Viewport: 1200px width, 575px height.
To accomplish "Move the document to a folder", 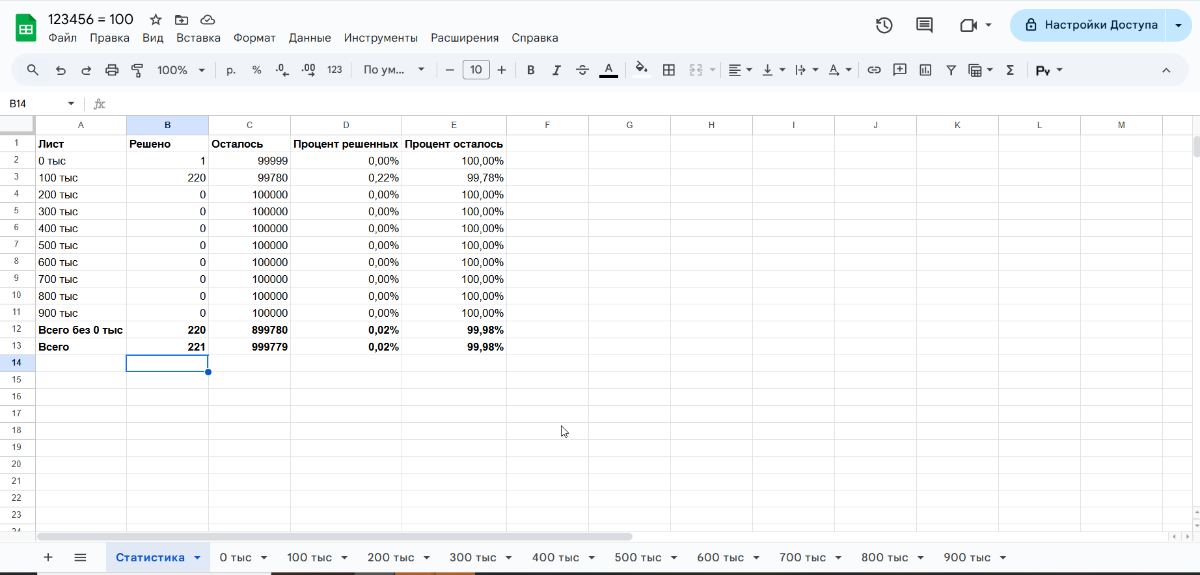I will tap(181, 20).
